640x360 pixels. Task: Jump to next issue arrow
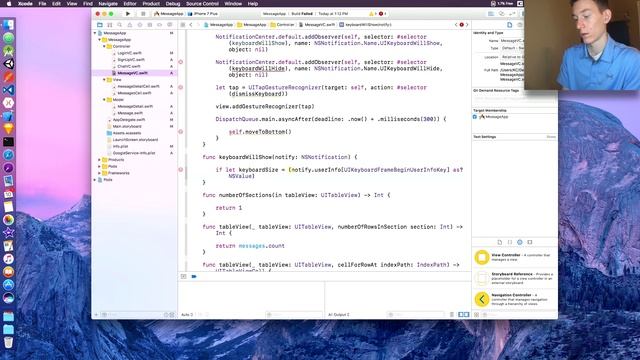pyautogui.click(x=467, y=25)
